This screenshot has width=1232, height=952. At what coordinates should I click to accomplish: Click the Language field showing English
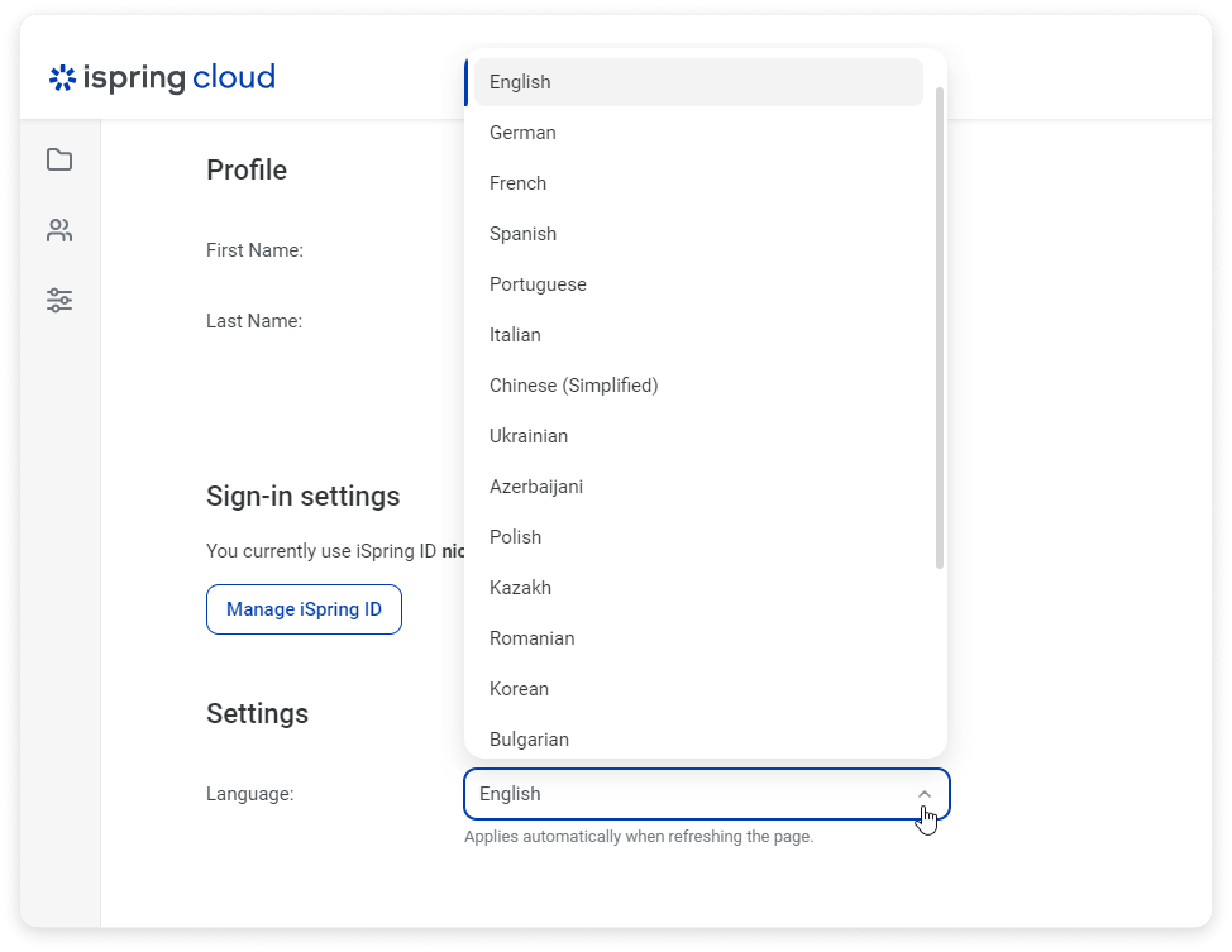tap(706, 794)
